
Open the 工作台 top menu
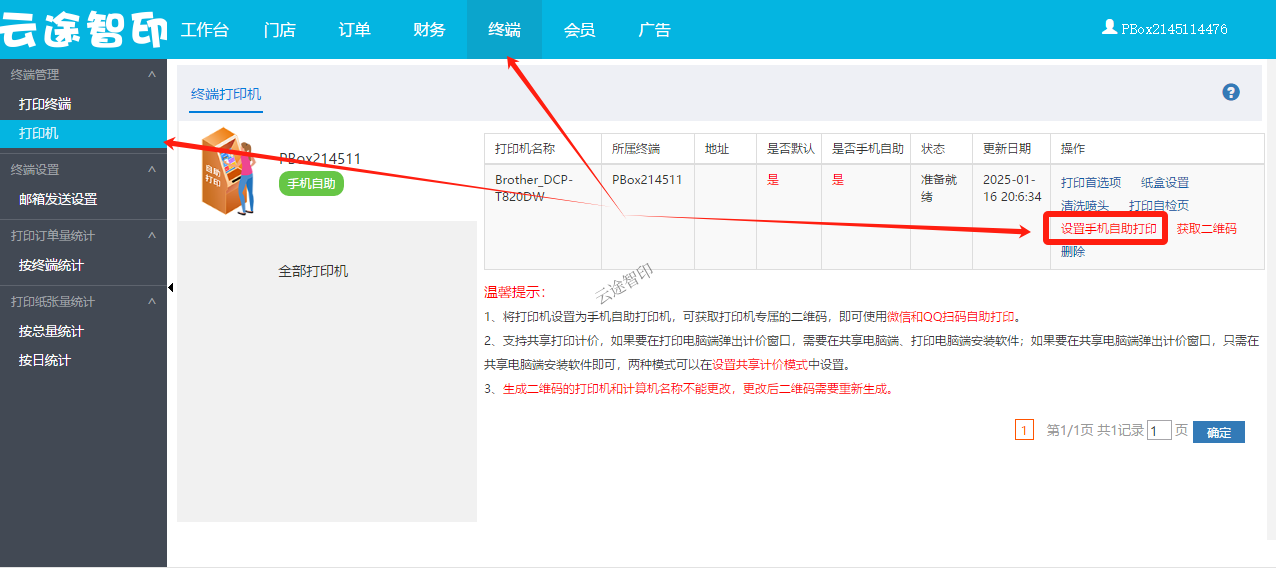(205, 30)
